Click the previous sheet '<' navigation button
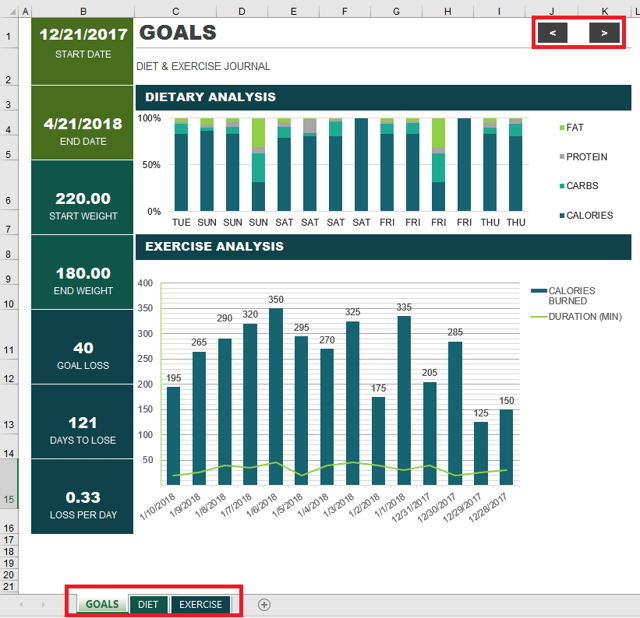 coord(552,33)
